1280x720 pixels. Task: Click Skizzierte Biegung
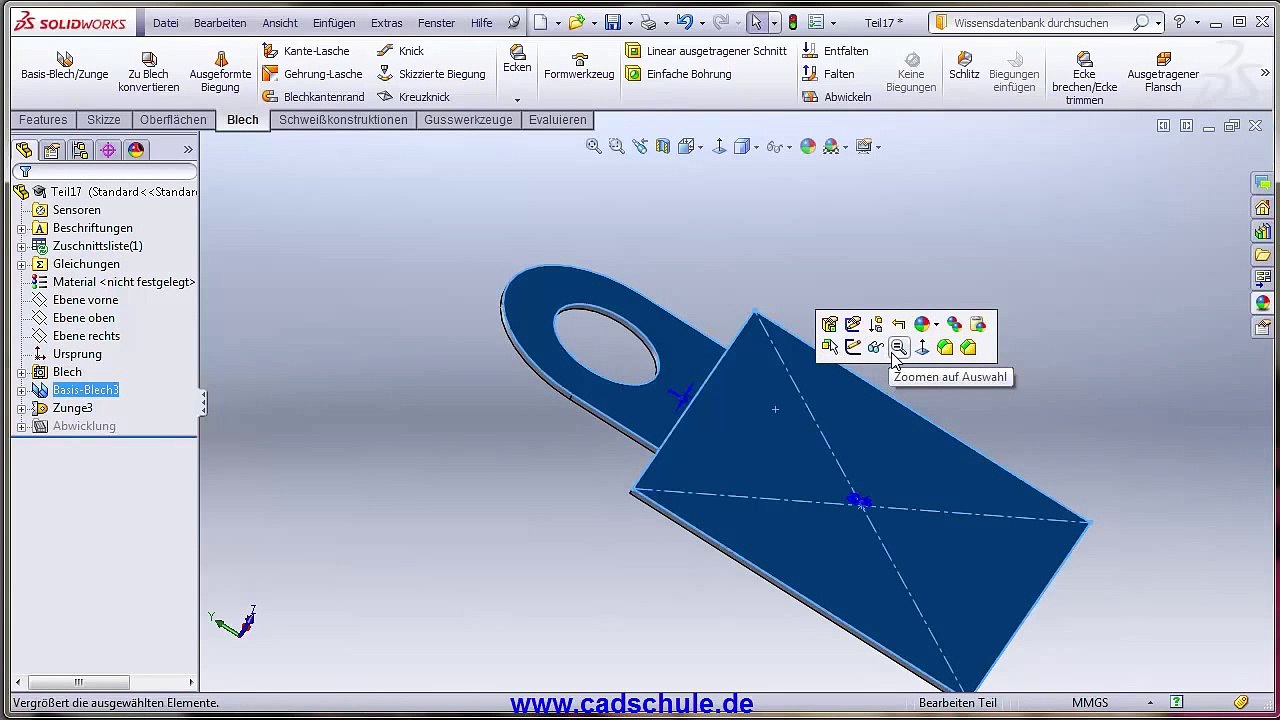(431, 74)
